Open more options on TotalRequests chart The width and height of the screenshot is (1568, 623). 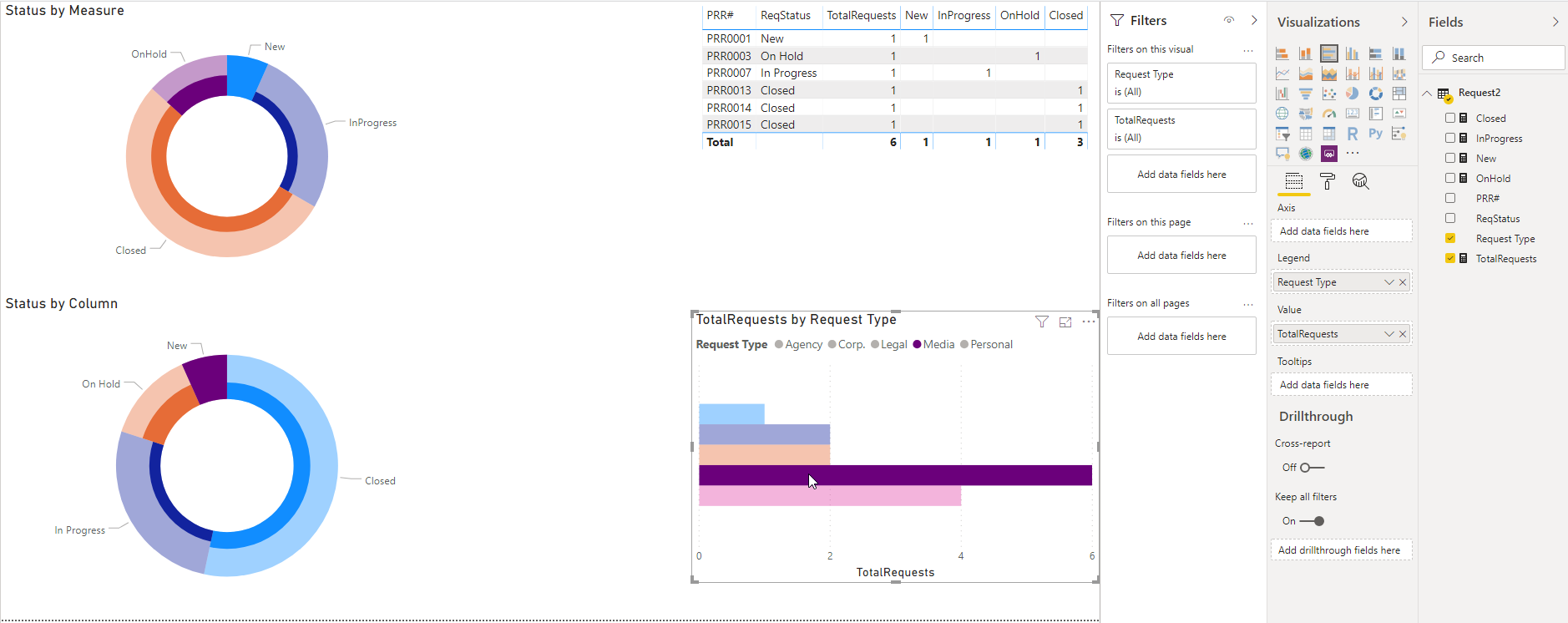click(1089, 322)
